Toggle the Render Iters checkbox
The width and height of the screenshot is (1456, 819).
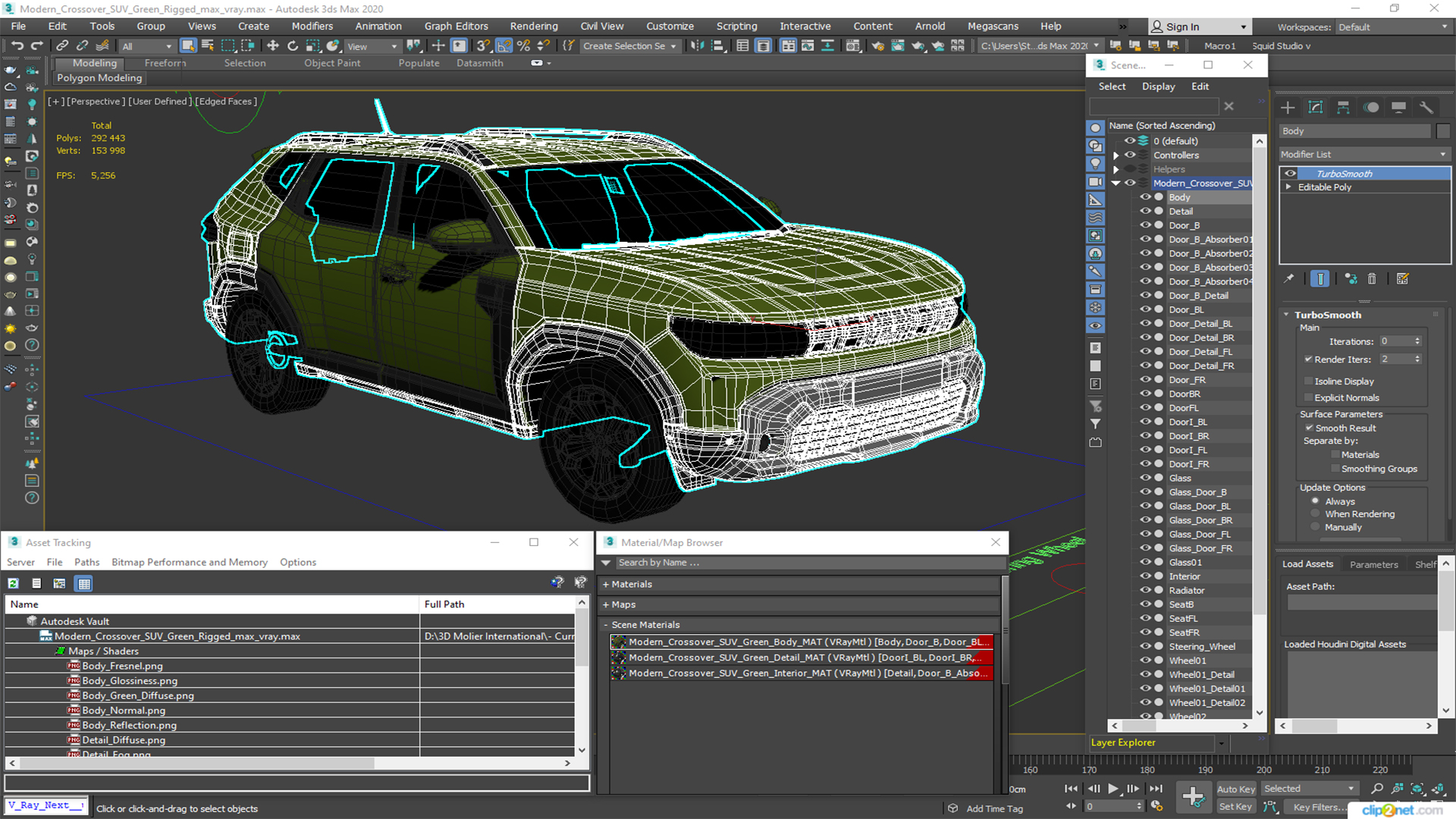(x=1308, y=359)
